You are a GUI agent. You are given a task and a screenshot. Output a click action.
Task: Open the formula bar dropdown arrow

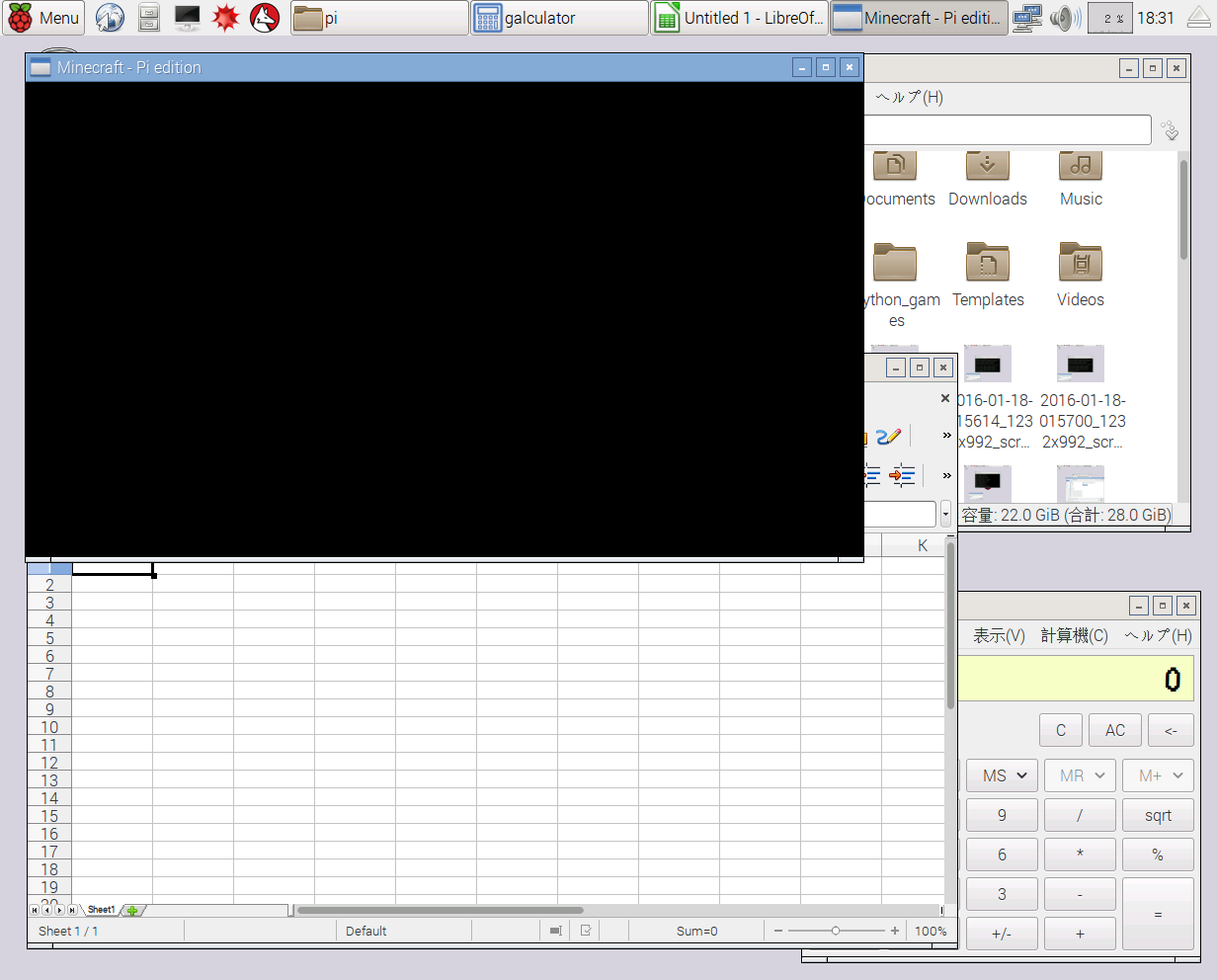[945, 514]
